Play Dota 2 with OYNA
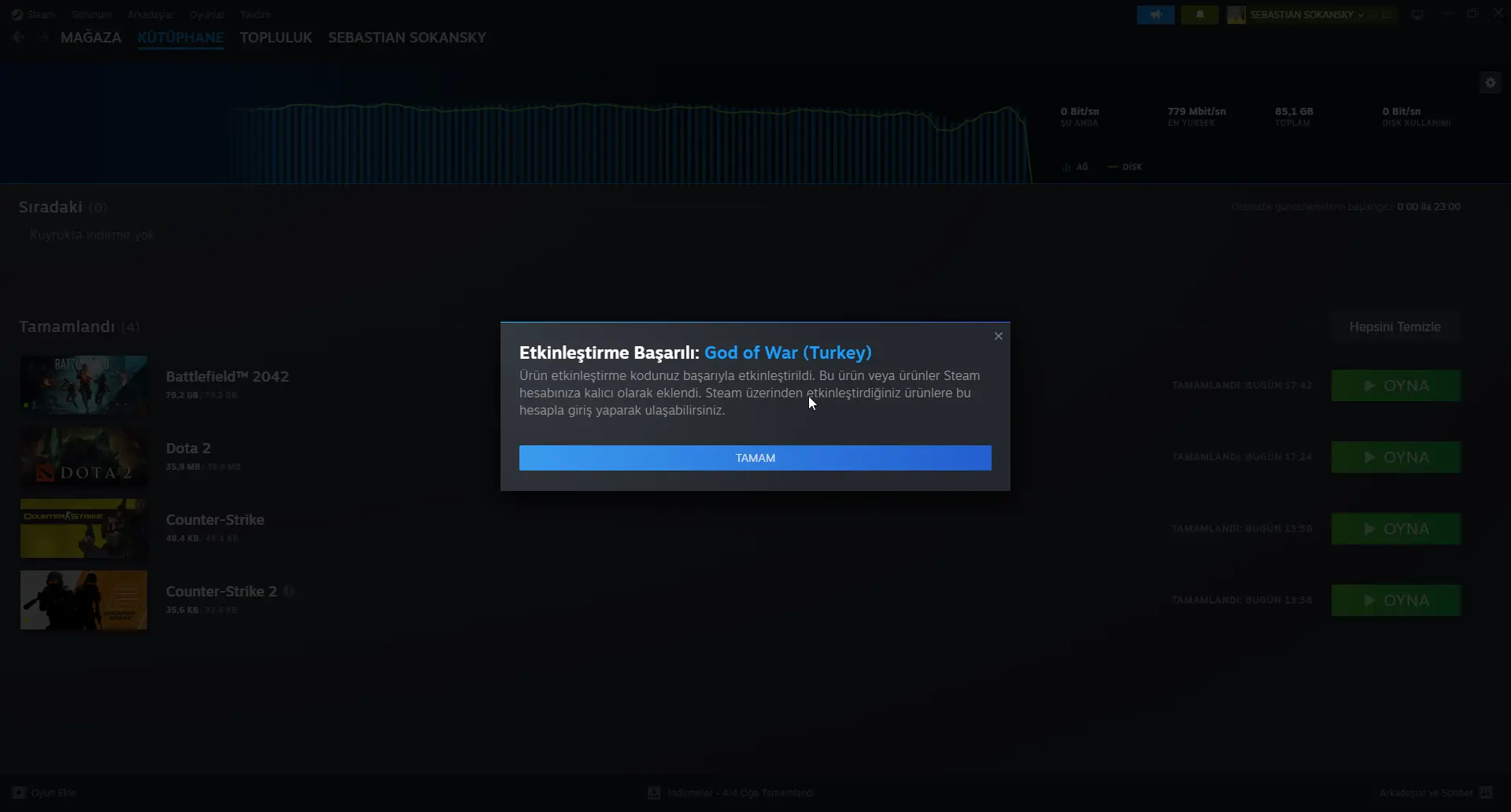1511x812 pixels. 1395,457
